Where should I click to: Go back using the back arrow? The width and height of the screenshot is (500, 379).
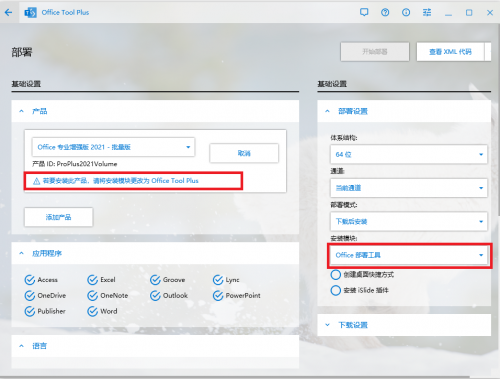click(x=8, y=13)
